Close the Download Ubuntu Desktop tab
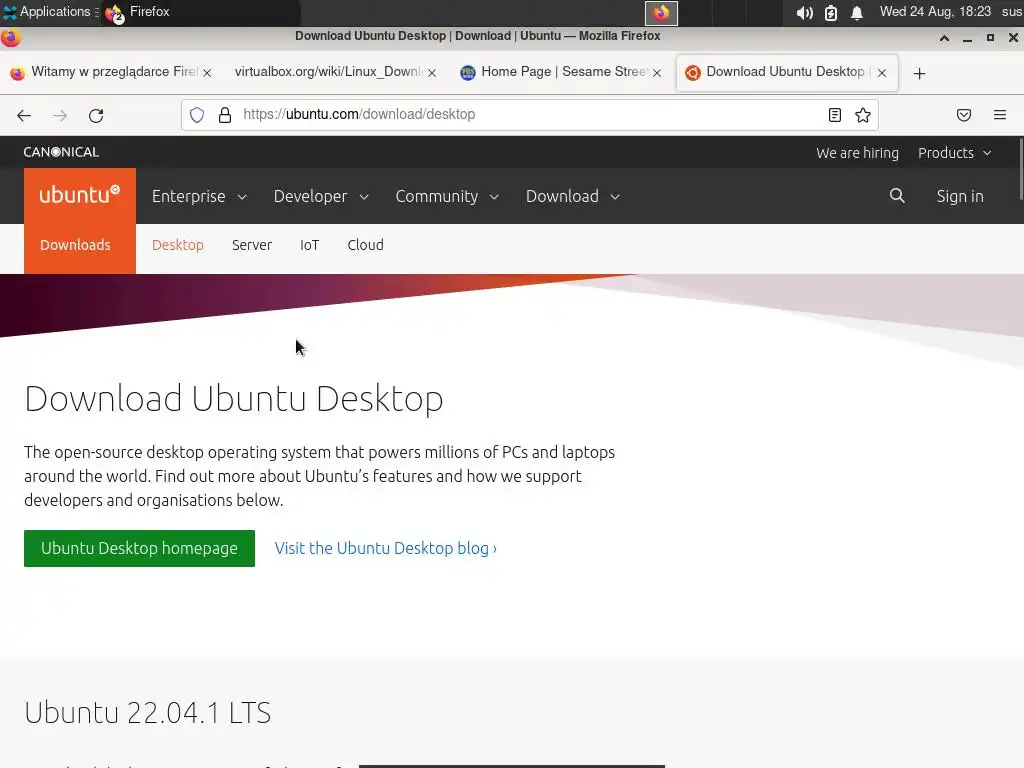Screen dimensions: 1024x768 point(882,73)
